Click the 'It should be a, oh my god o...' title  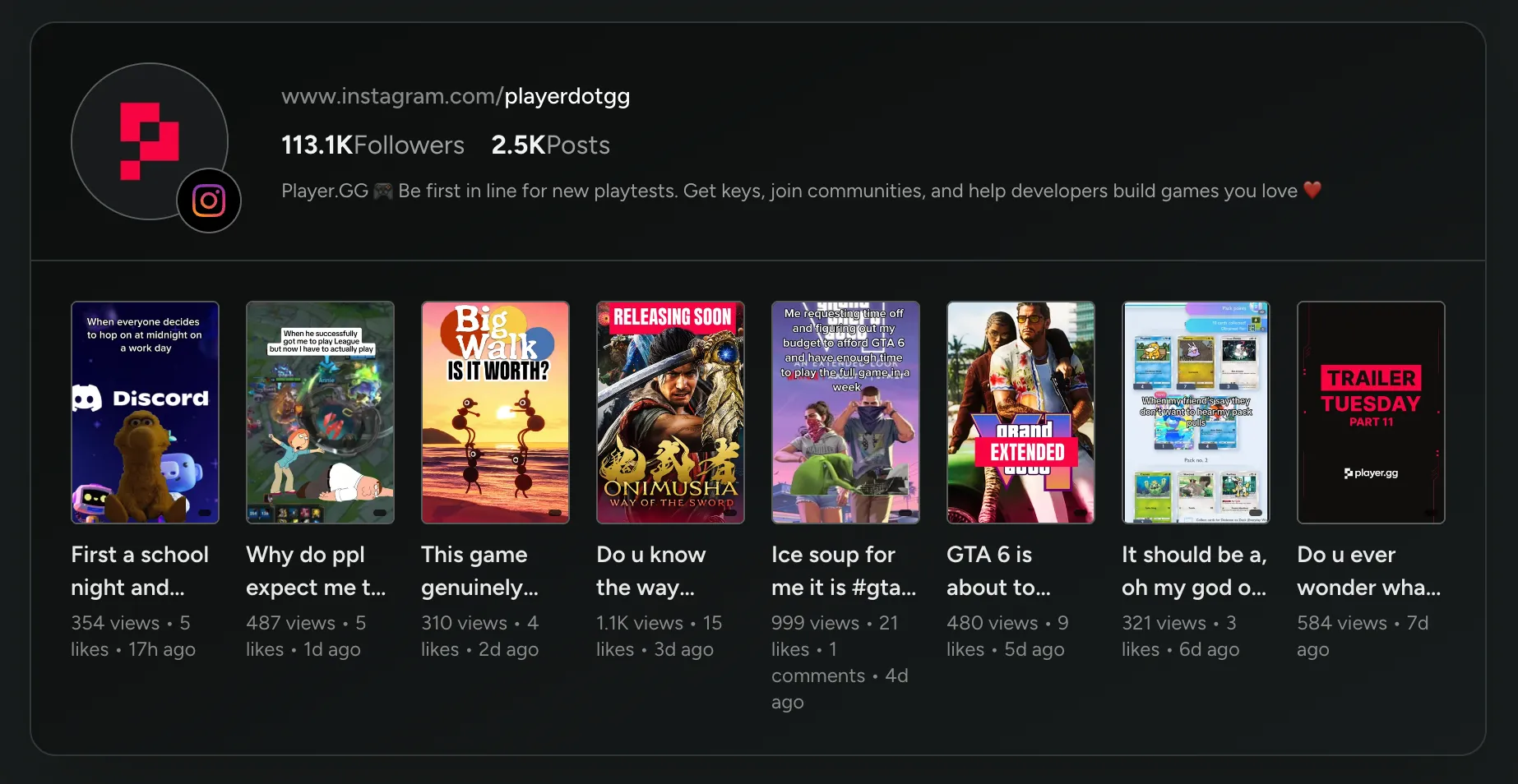(1195, 571)
